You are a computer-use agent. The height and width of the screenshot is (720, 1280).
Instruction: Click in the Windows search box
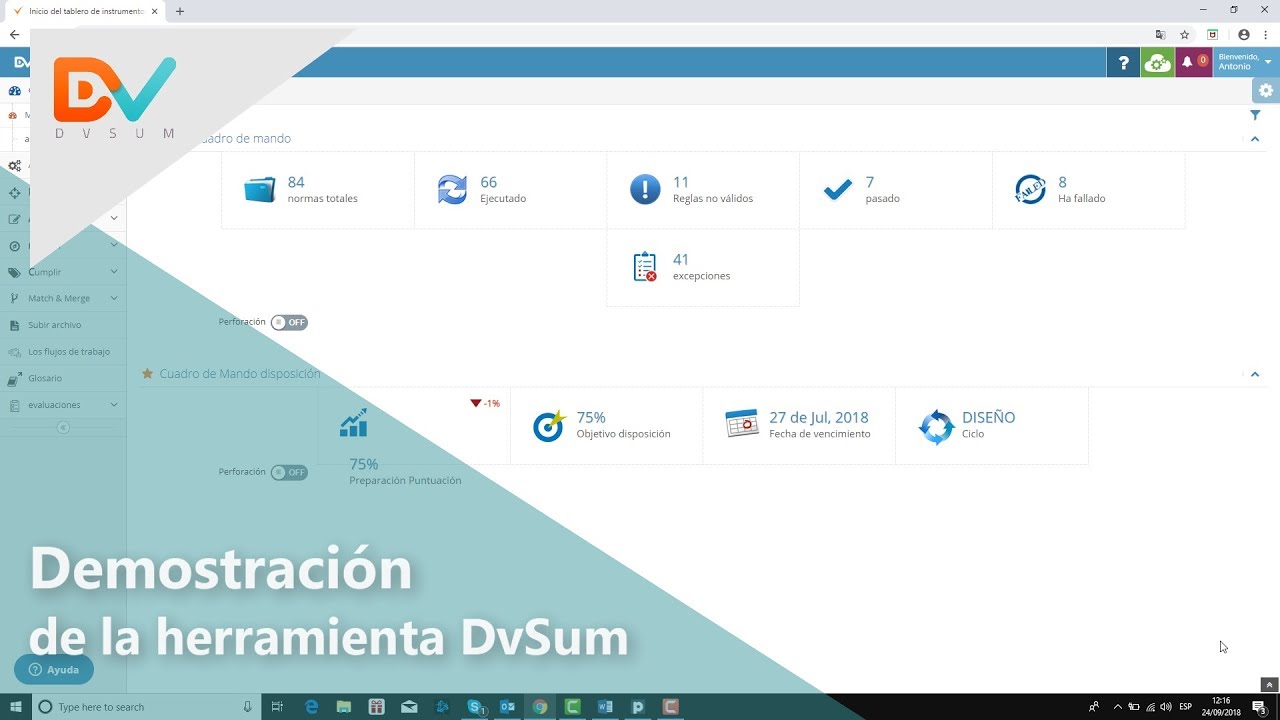[x=146, y=707]
